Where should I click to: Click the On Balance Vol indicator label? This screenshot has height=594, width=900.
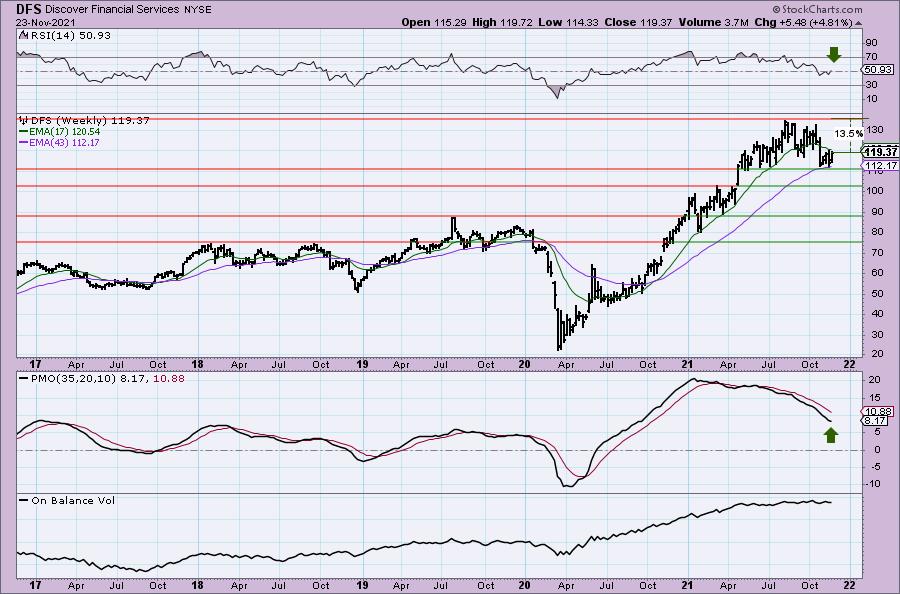(73, 500)
